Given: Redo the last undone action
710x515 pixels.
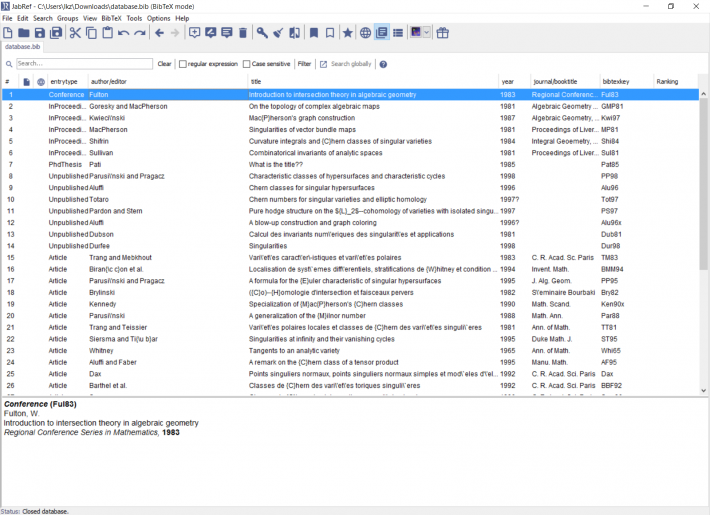Looking at the screenshot, I should point(140,33).
